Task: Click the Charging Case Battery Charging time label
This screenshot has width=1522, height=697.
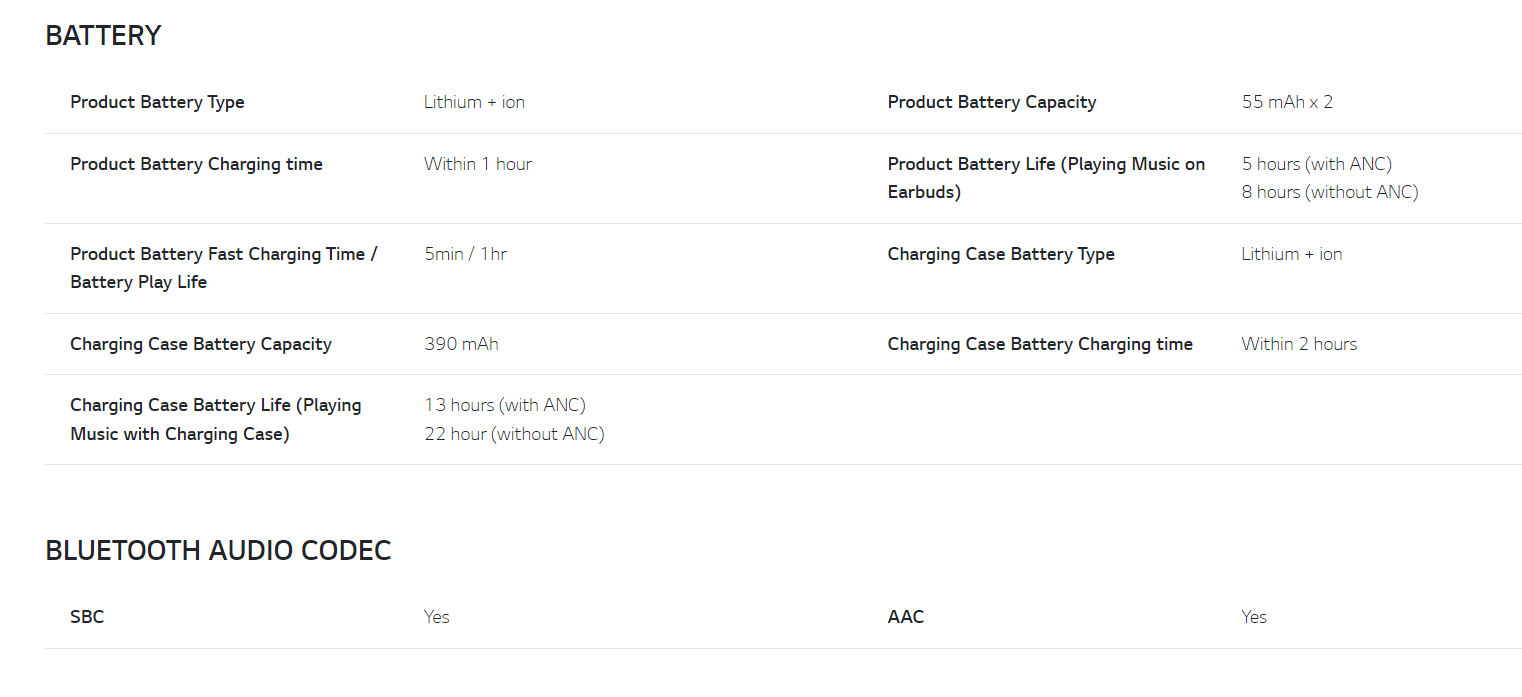Action: (1039, 344)
